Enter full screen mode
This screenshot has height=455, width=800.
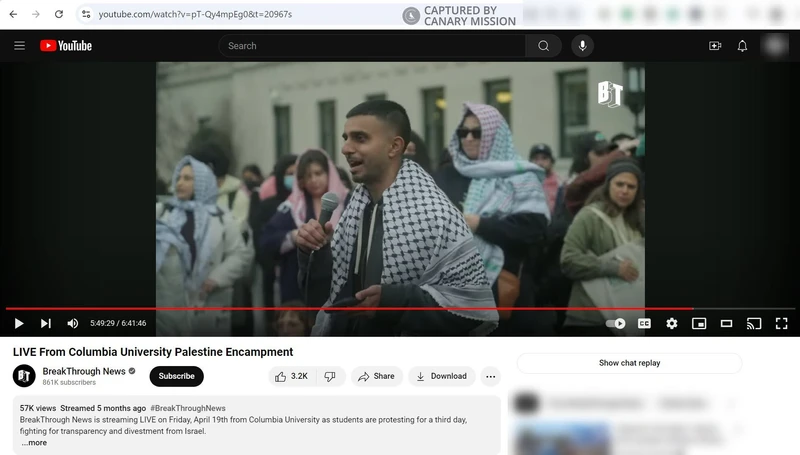[782, 323]
